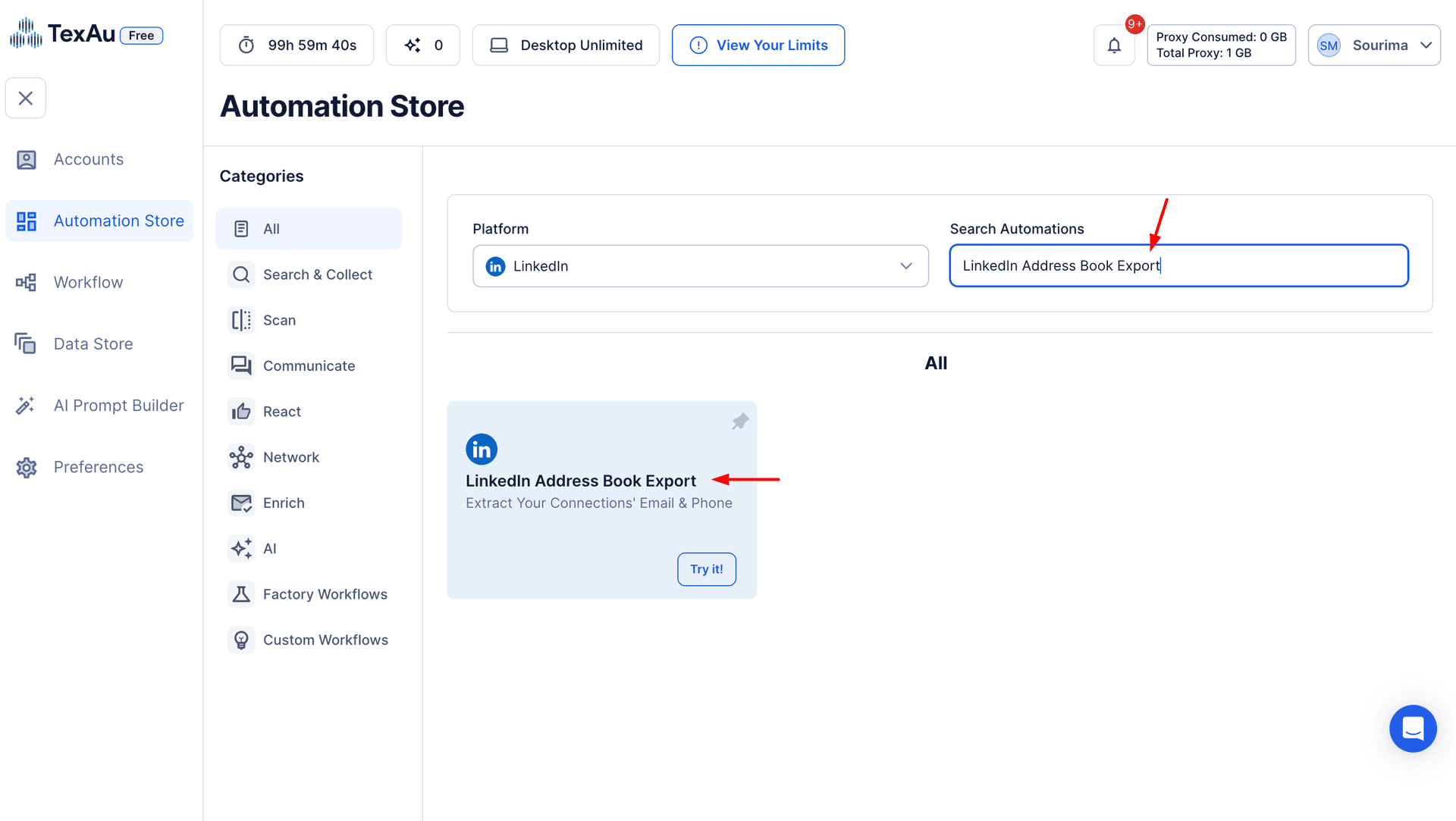Select the React category
Viewport: 1456px width, 821px height.
pyautogui.click(x=309, y=411)
